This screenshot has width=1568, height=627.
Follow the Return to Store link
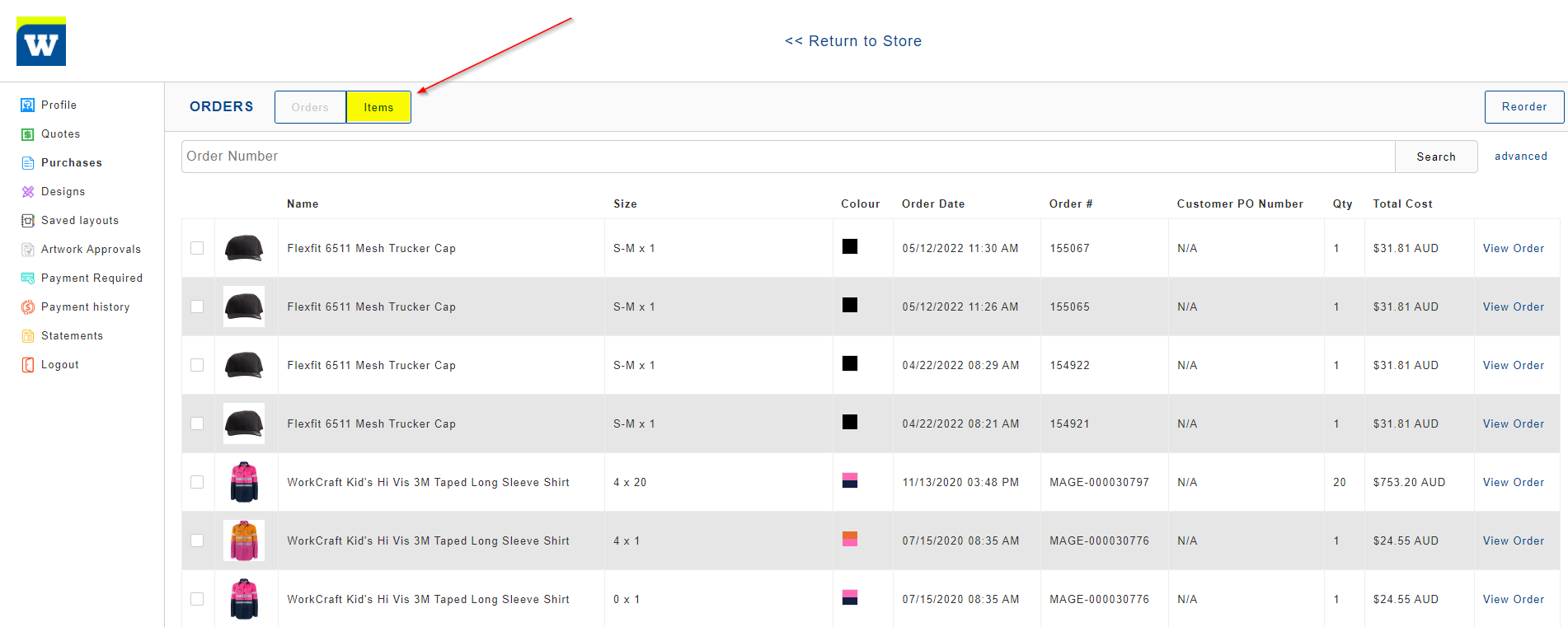(853, 41)
